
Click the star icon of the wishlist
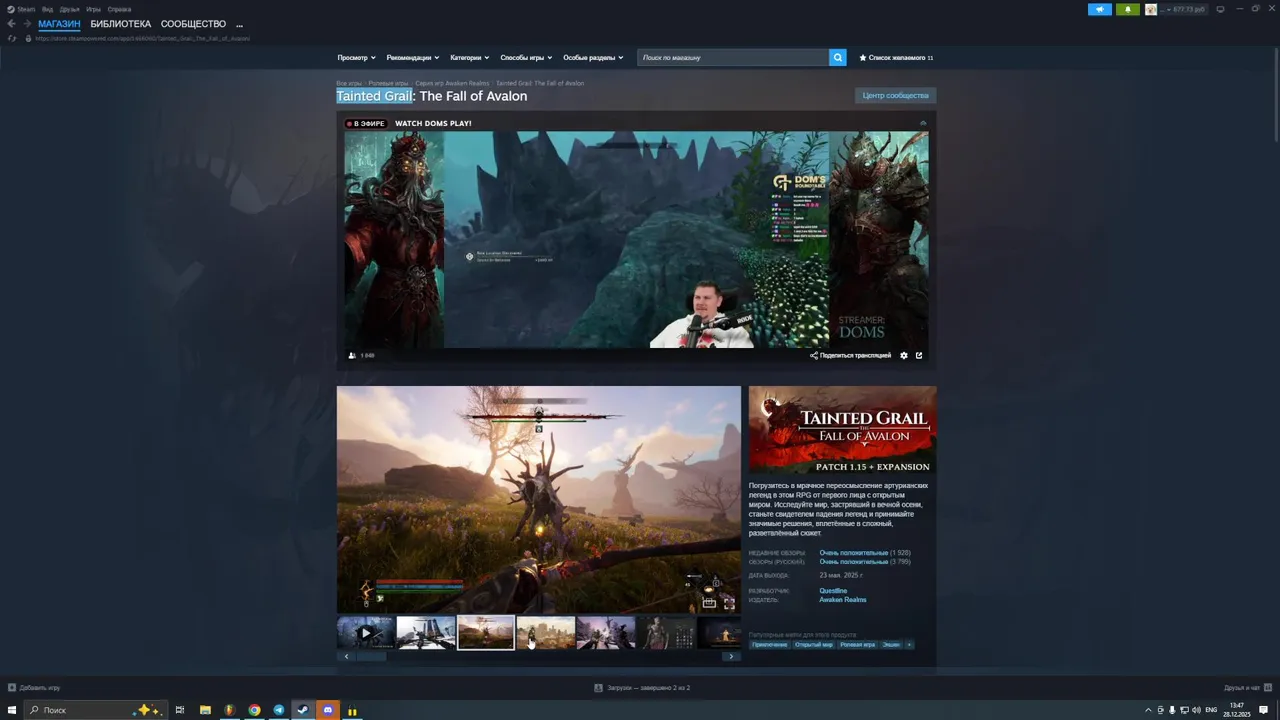pyautogui.click(x=863, y=58)
